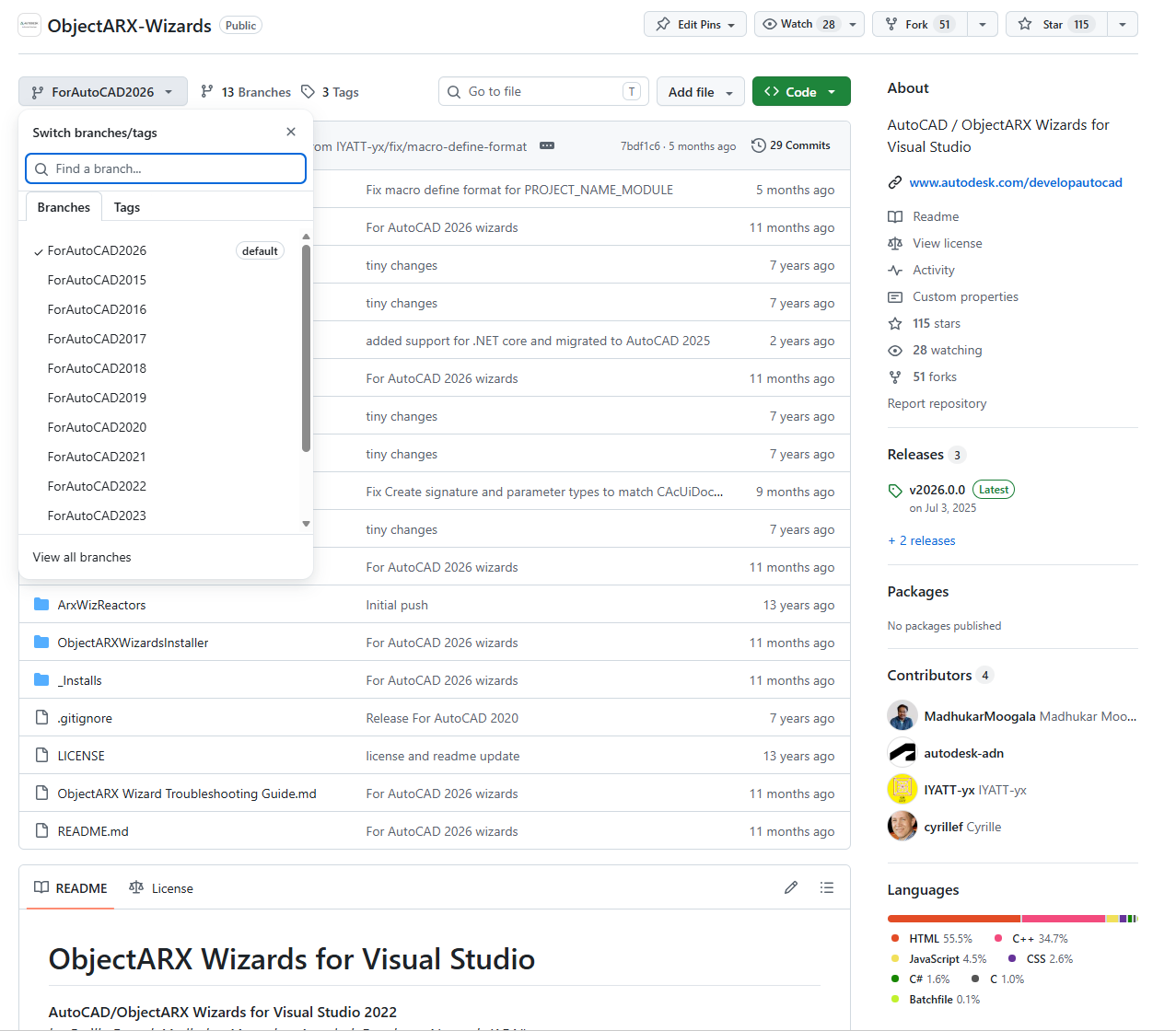Open ObjectARX Wizard Troubleshooting Guide.md
This screenshot has width=1176, height=1031.
tap(187, 794)
